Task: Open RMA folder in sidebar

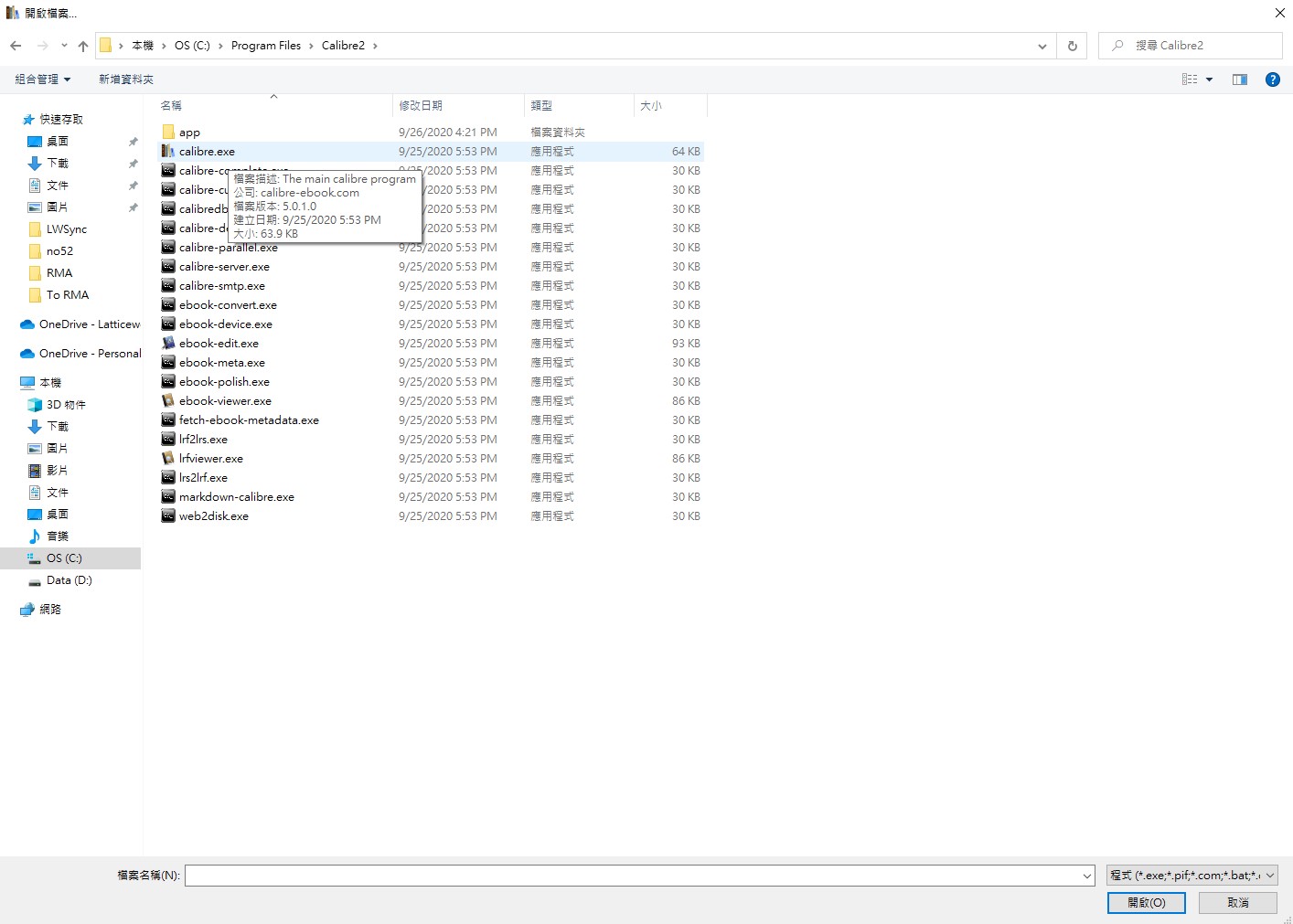Action: (59, 273)
